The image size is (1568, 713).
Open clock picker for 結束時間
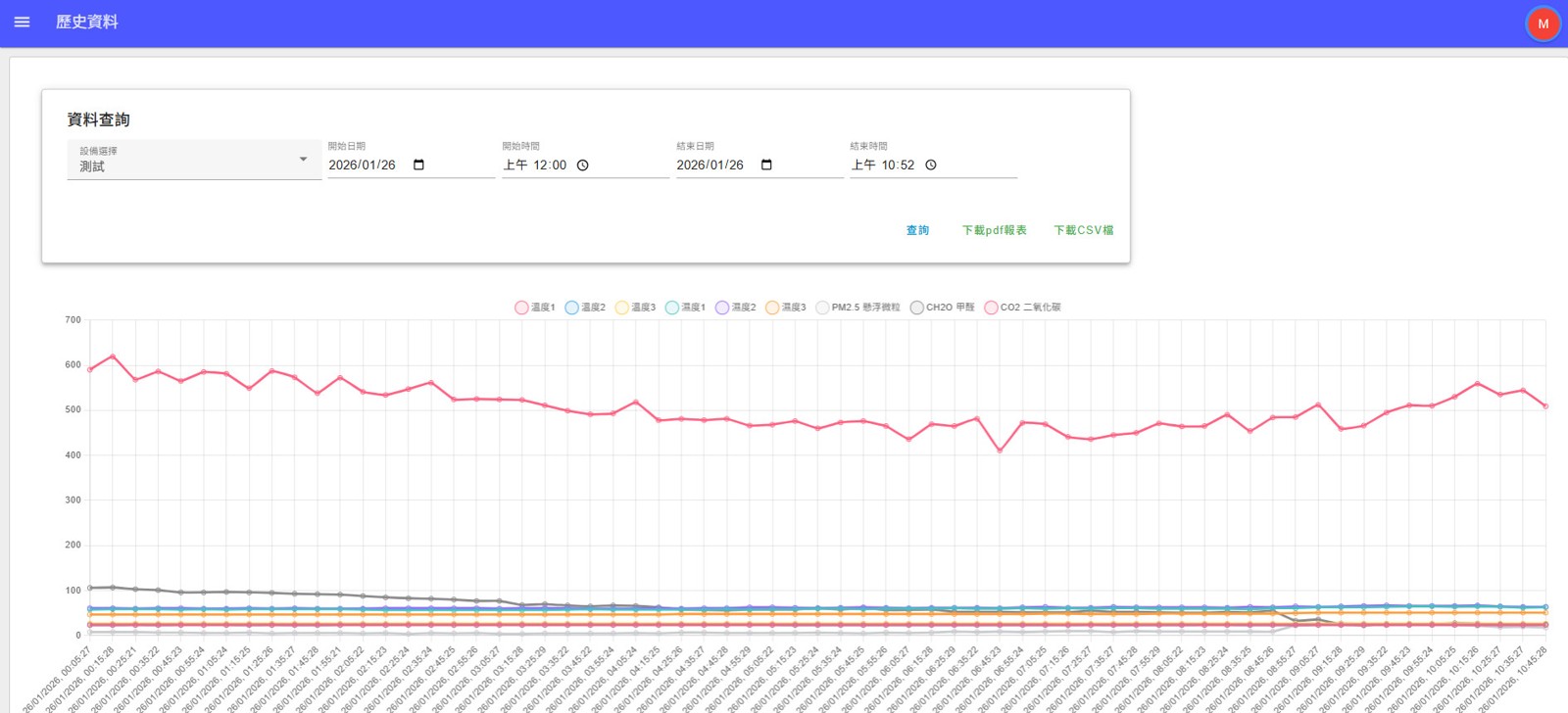pos(930,166)
